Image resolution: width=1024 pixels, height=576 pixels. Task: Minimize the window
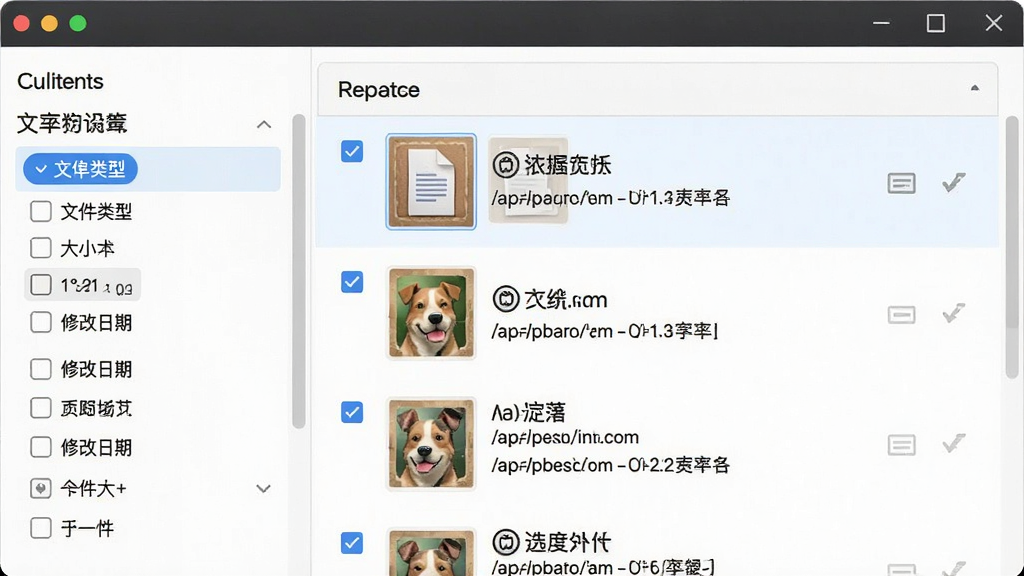click(x=881, y=24)
